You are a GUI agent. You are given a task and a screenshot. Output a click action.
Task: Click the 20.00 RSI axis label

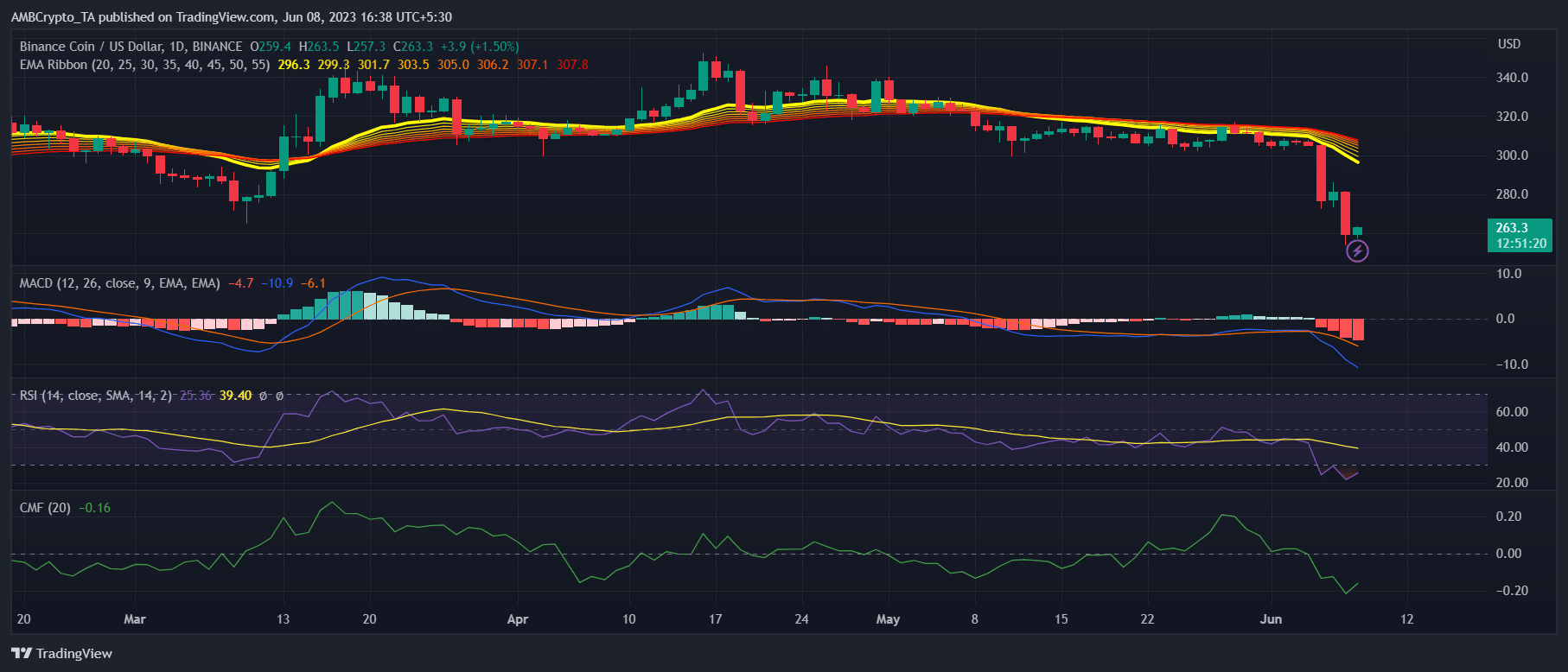[1512, 483]
